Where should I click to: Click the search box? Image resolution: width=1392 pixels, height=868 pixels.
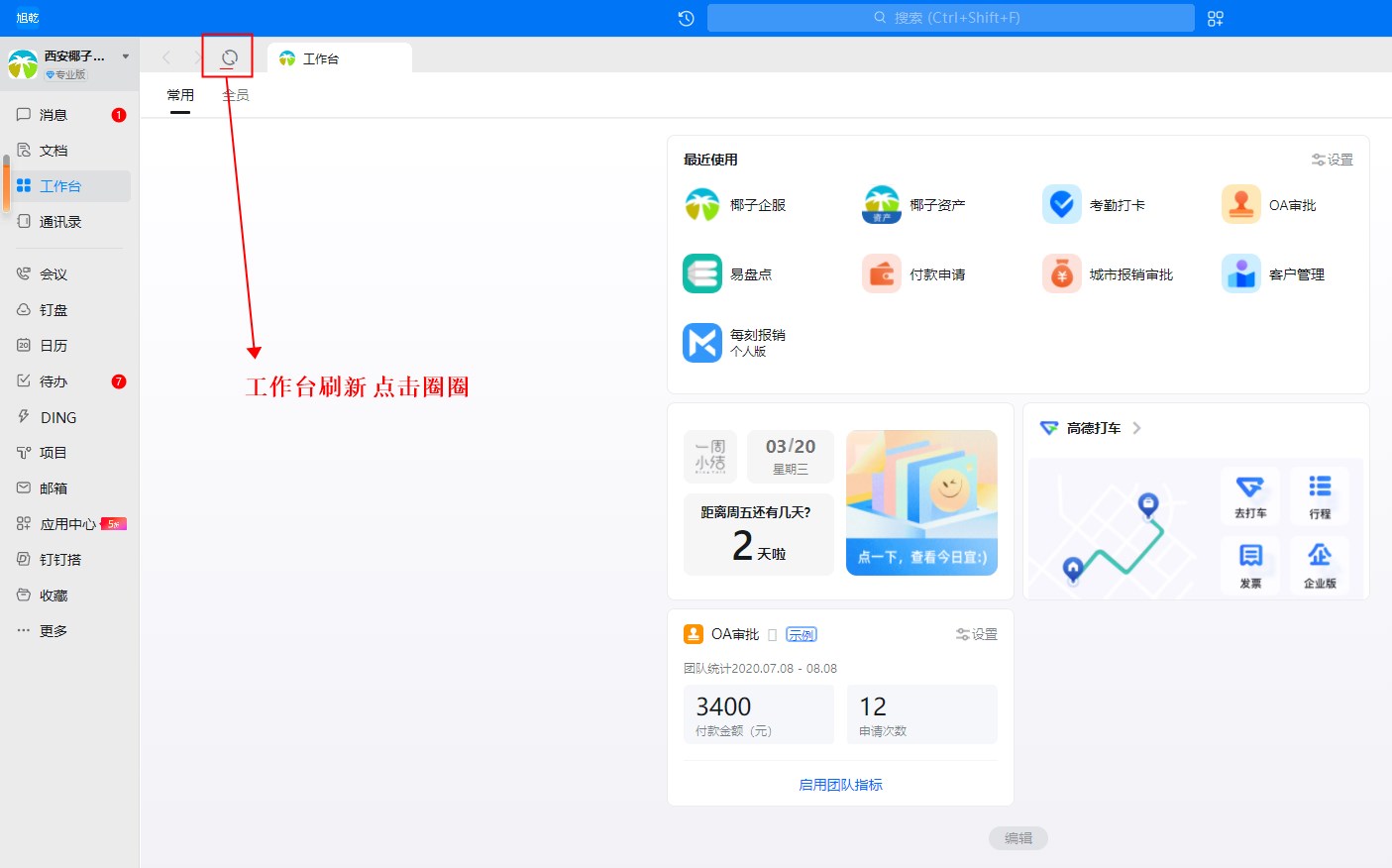951,18
